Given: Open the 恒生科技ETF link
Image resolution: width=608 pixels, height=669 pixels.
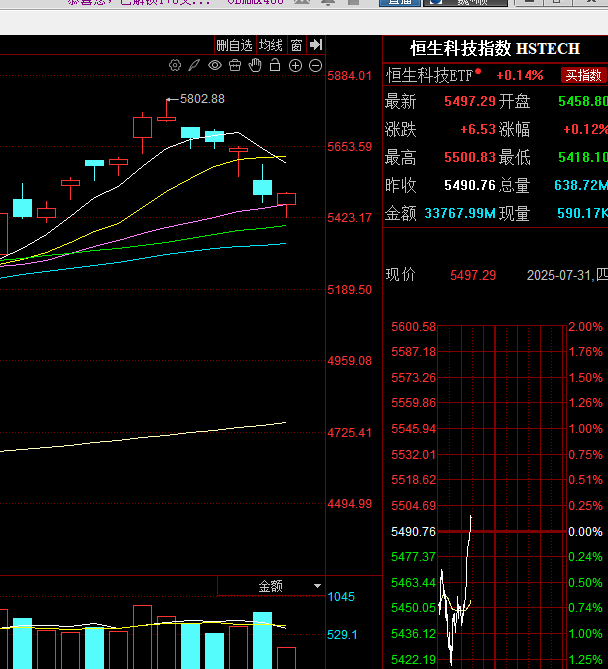Looking at the screenshot, I should coord(429,76).
